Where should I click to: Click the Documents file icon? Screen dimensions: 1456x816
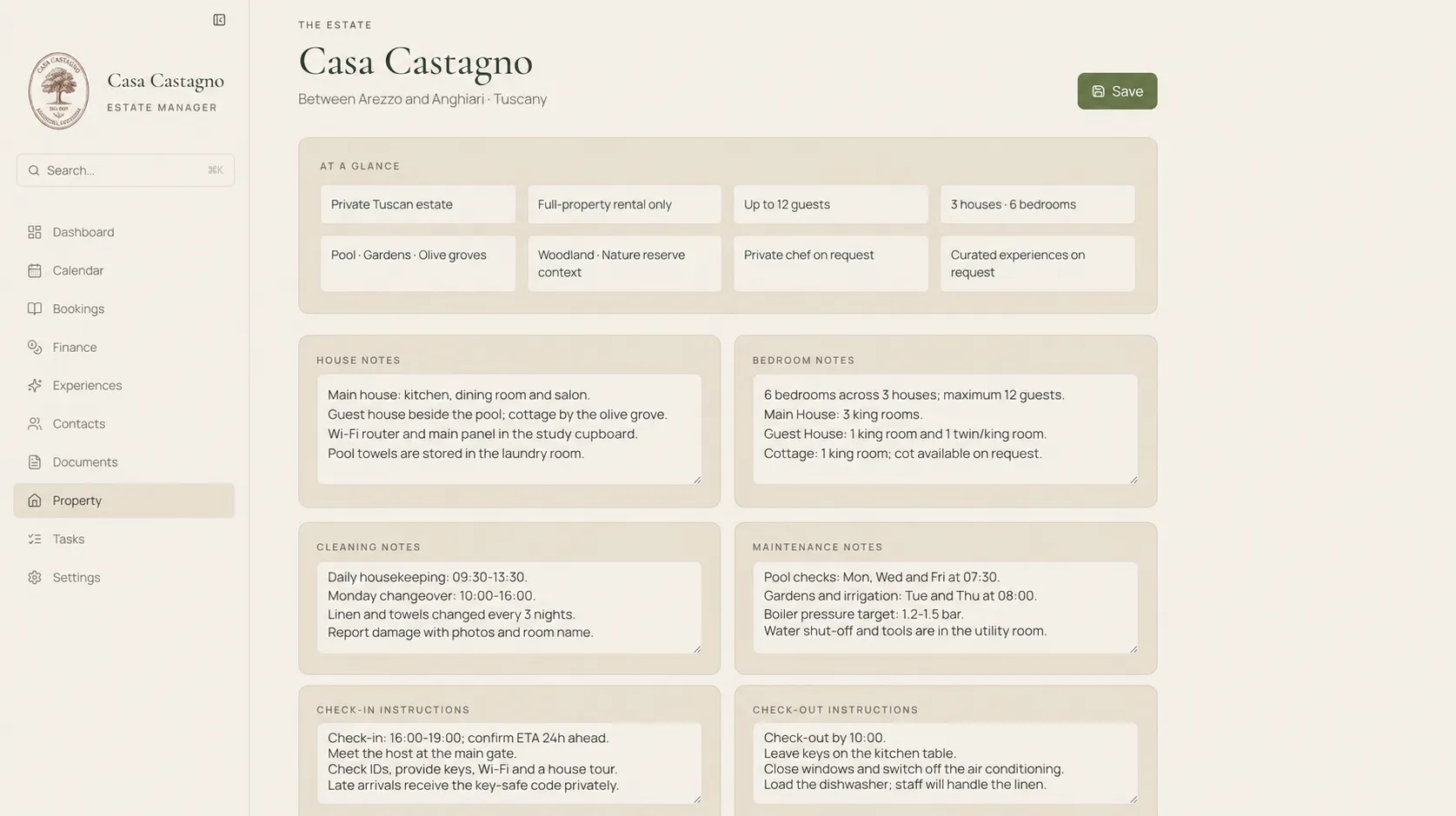click(35, 461)
